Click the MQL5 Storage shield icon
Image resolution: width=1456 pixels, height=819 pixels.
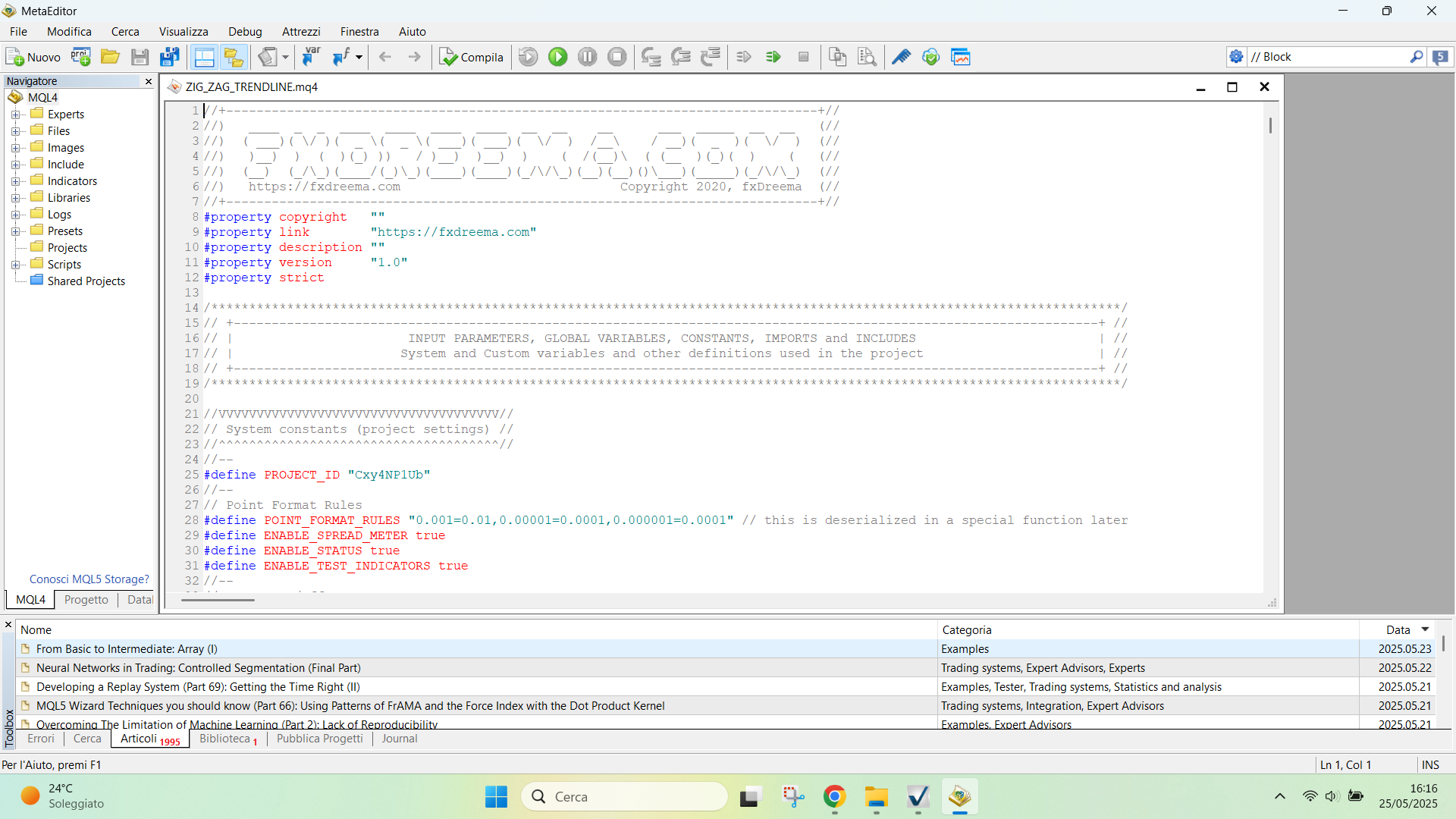930,57
